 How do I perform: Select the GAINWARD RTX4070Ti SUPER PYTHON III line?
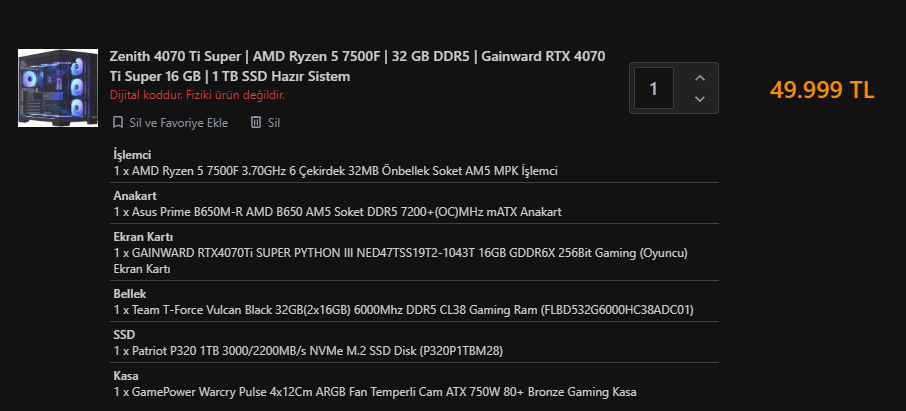400,253
